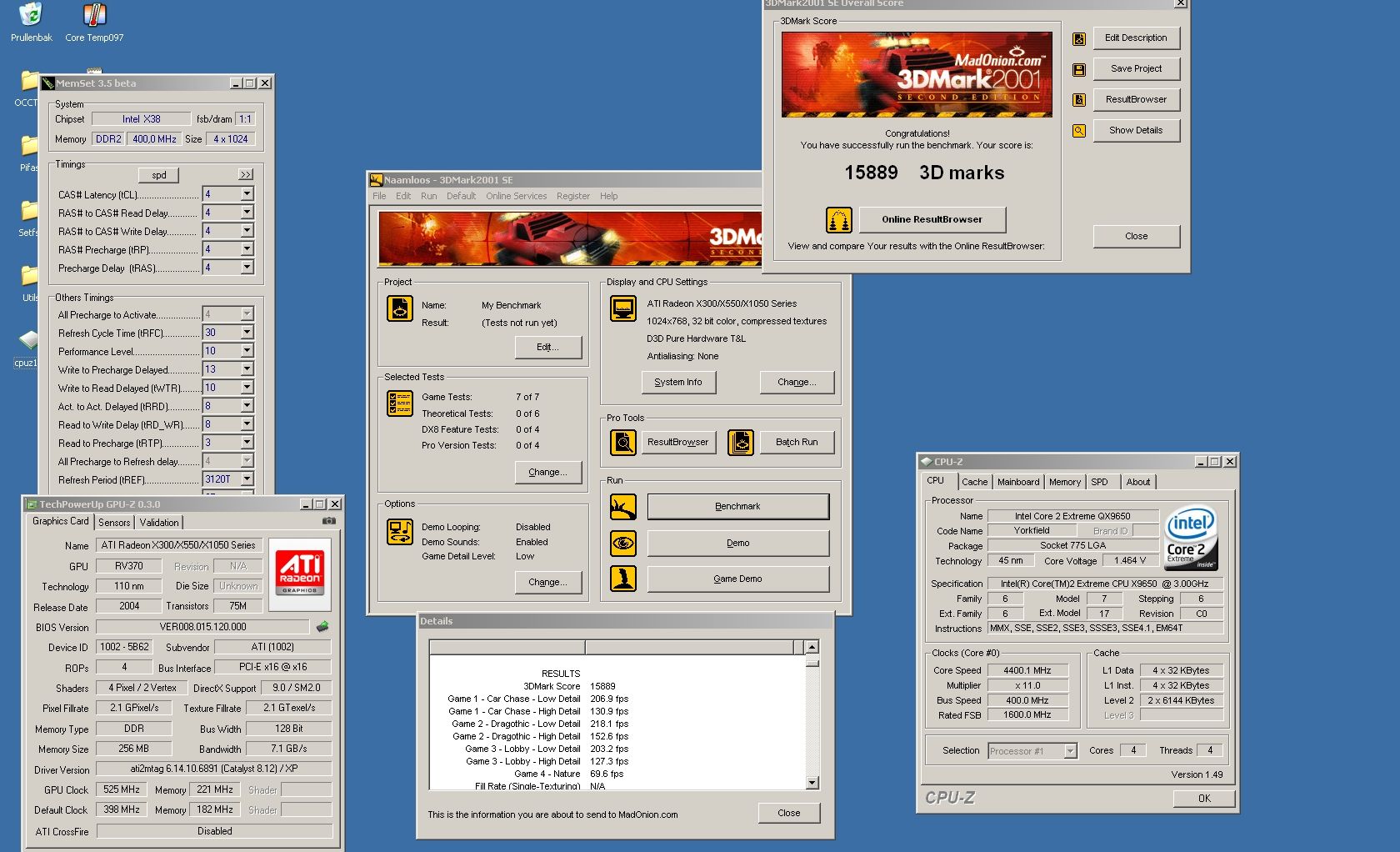Click the Online ResultBrowser people icon
The image size is (1400, 852).
click(x=839, y=220)
